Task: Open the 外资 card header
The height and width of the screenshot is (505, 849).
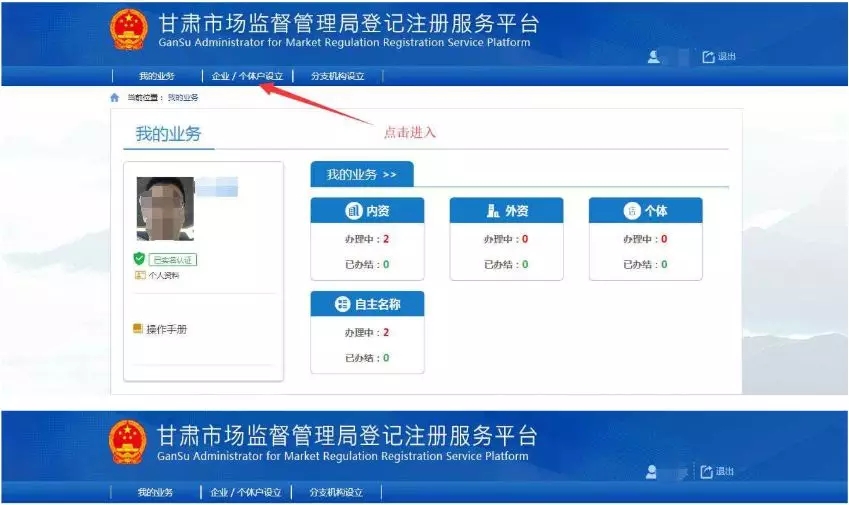Action: coord(506,211)
